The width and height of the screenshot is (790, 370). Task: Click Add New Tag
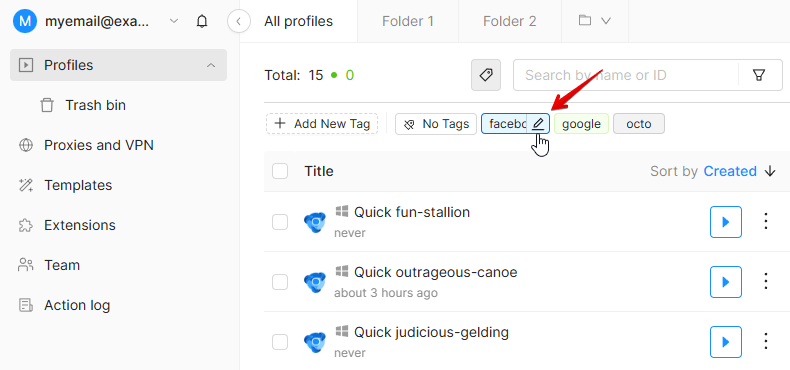pyautogui.click(x=322, y=124)
